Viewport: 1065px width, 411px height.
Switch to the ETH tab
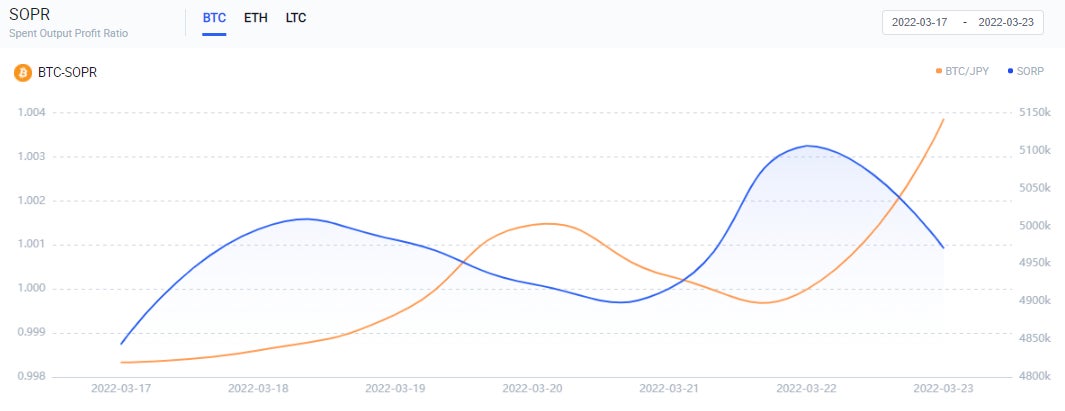(255, 18)
